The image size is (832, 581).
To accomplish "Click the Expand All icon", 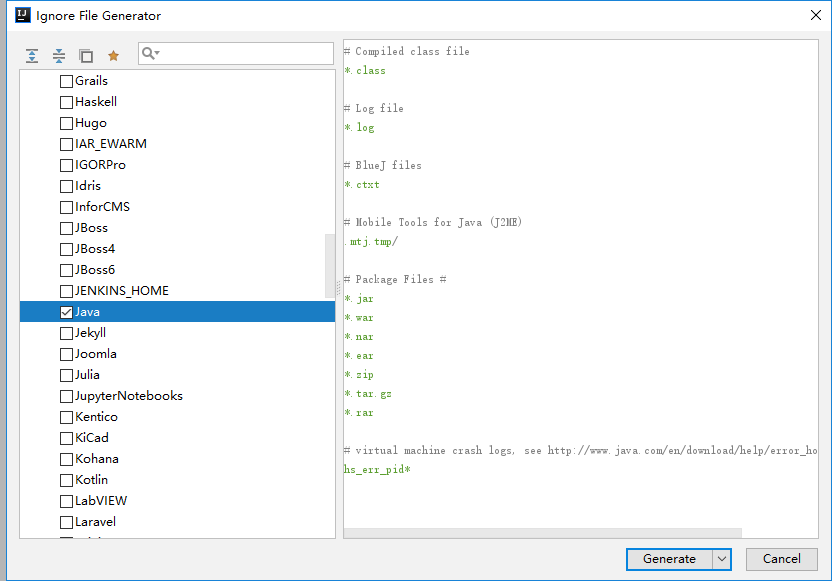I will [32, 55].
